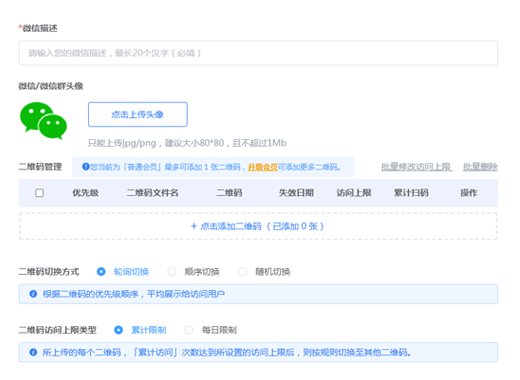The height and width of the screenshot is (380, 520).
Task: Click the 失效日期 column header
Action: pos(296,193)
